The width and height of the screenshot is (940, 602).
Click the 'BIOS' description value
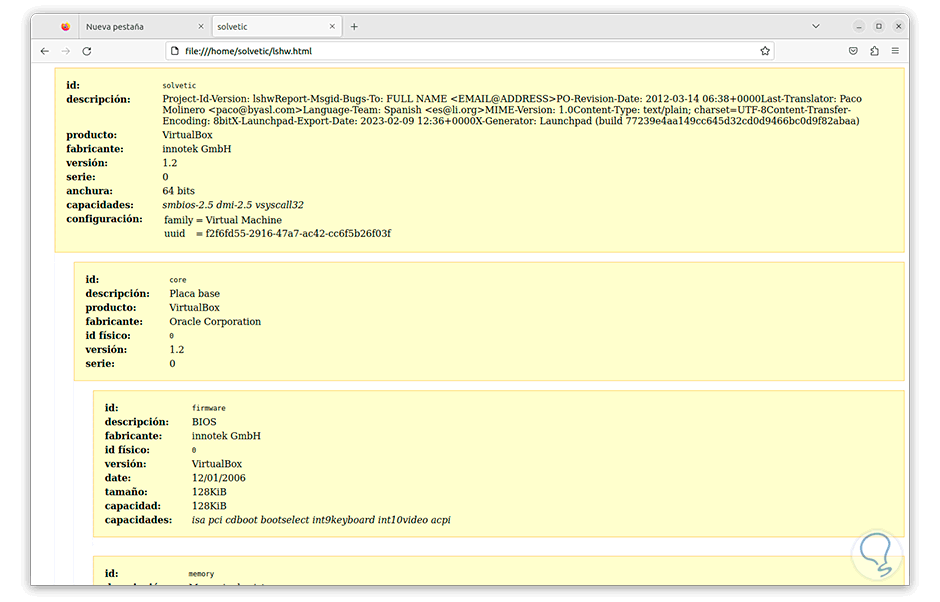pos(204,422)
